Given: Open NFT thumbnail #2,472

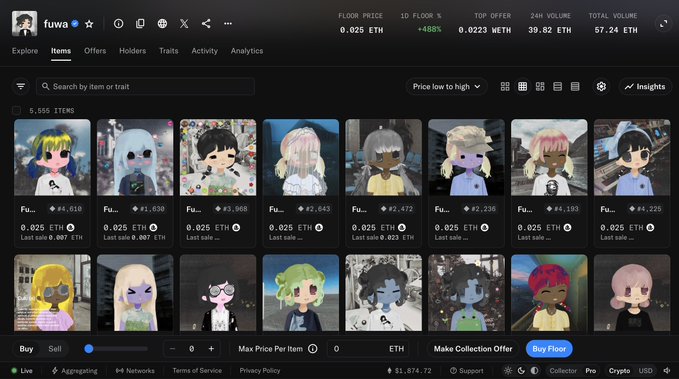Looking at the screenshot, I should tap(384, 158).
